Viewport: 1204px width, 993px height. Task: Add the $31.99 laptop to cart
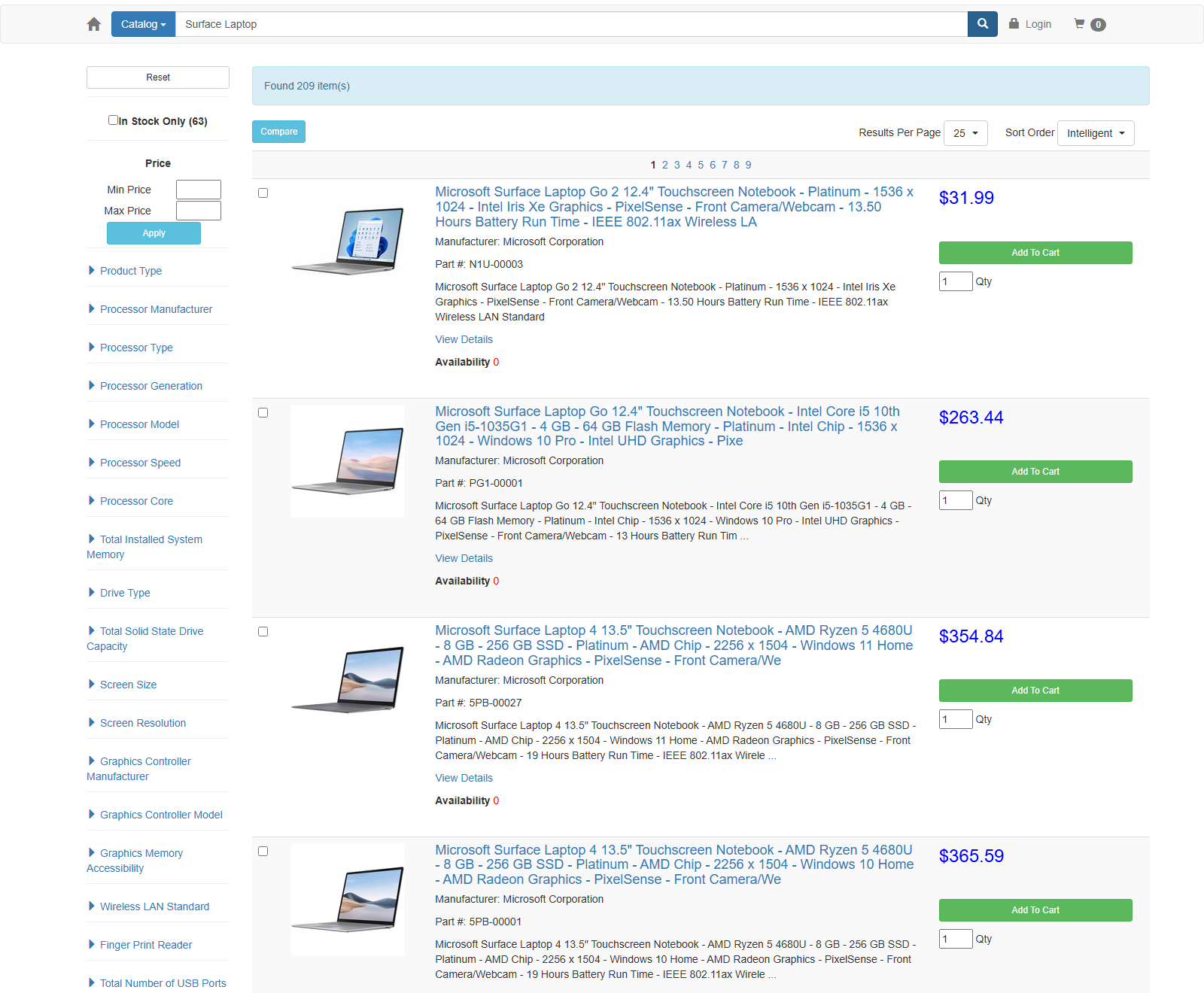coord(1035,253)
